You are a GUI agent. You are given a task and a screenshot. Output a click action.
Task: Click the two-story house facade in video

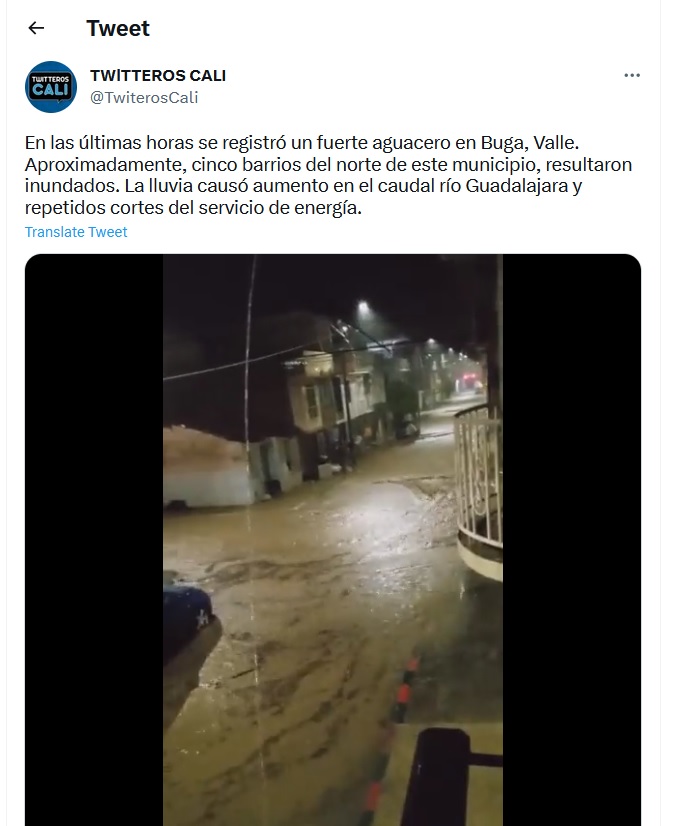tap(329, 406)
